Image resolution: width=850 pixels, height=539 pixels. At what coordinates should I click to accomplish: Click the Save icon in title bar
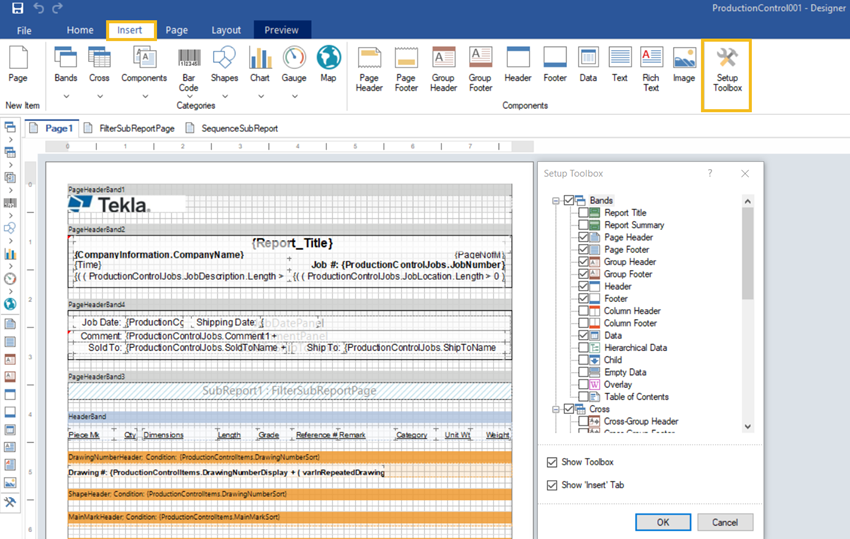point(17,8)
